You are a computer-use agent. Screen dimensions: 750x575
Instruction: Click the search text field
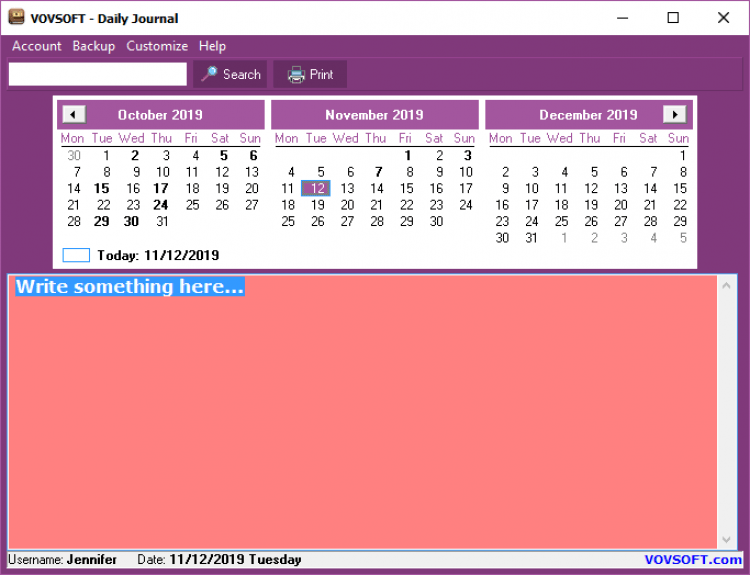click(98, 74)
